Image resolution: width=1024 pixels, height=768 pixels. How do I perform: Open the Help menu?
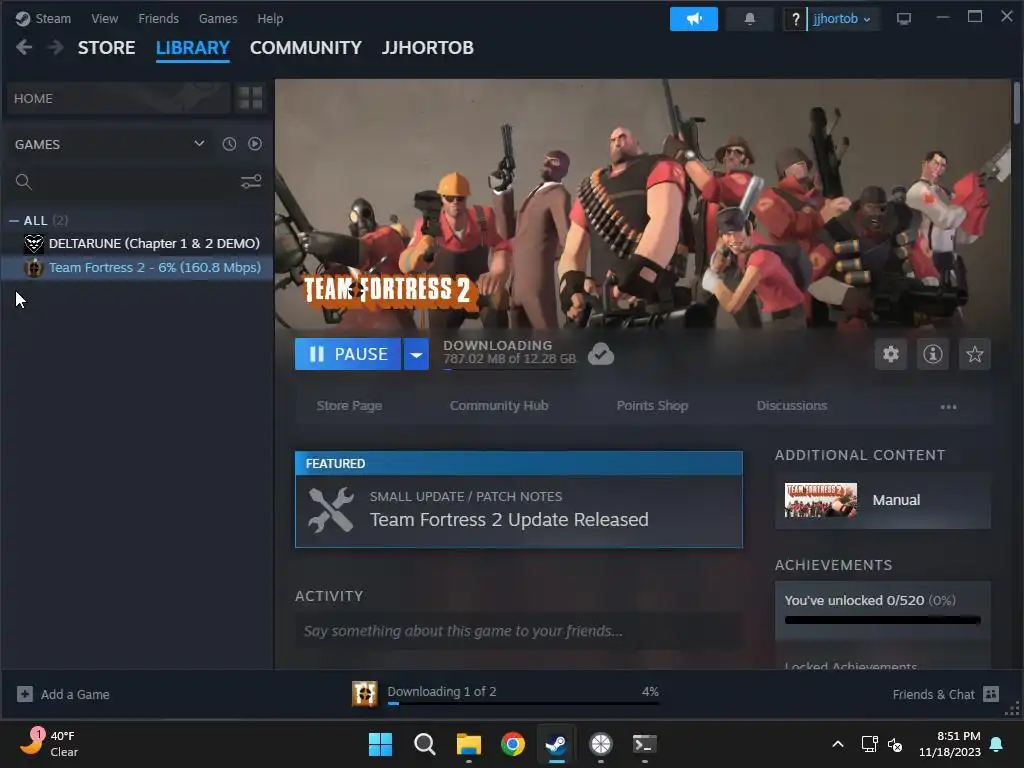pyautogui.click(x=270, y=19)
